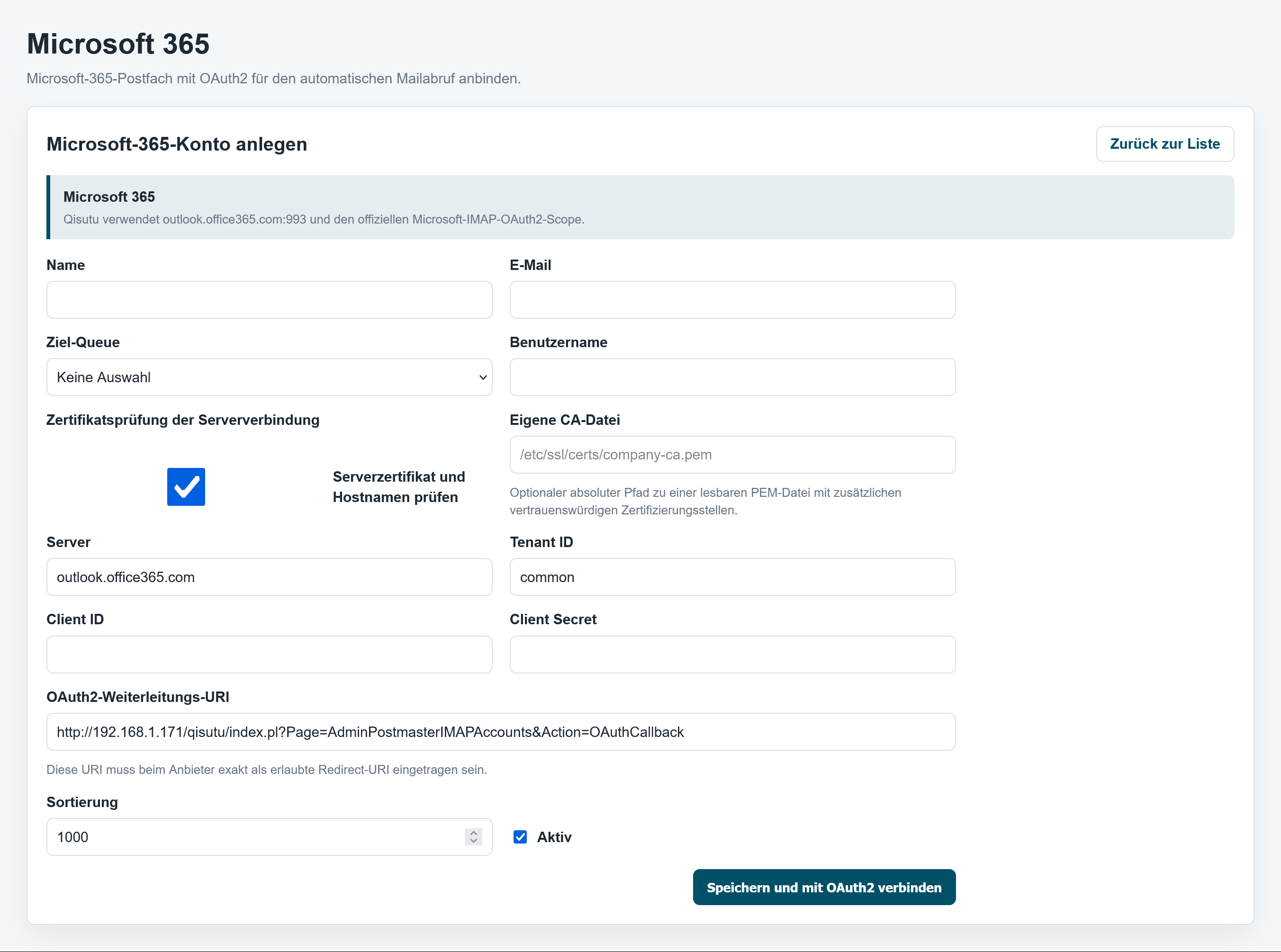Click the Name input field

tap(269, 300)
